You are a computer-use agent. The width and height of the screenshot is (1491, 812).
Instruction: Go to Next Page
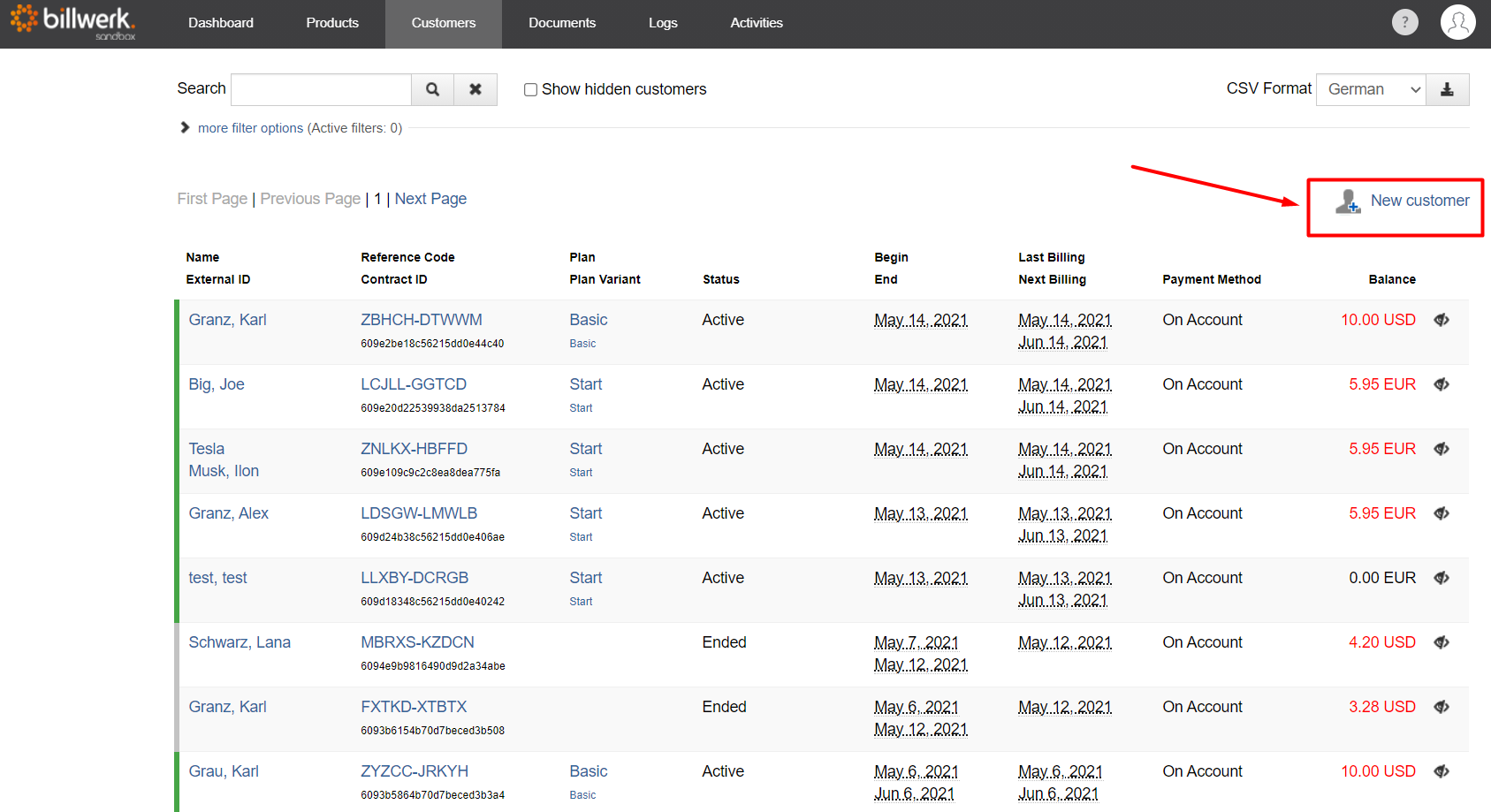click(x=430, y=199)
